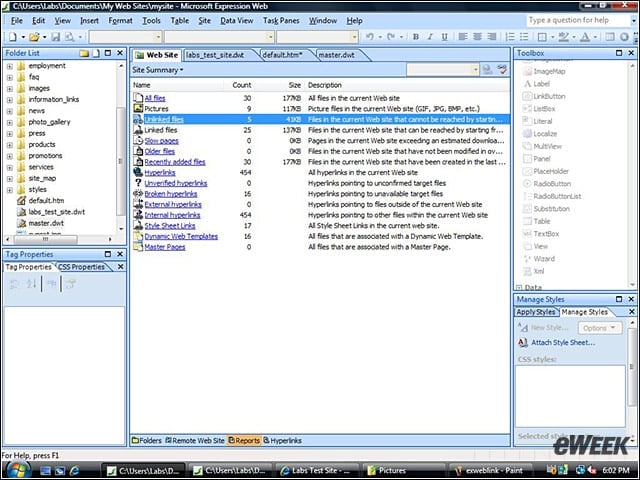
Task: Click the Borders toolbar icon
Action: (x=542, y=37)
